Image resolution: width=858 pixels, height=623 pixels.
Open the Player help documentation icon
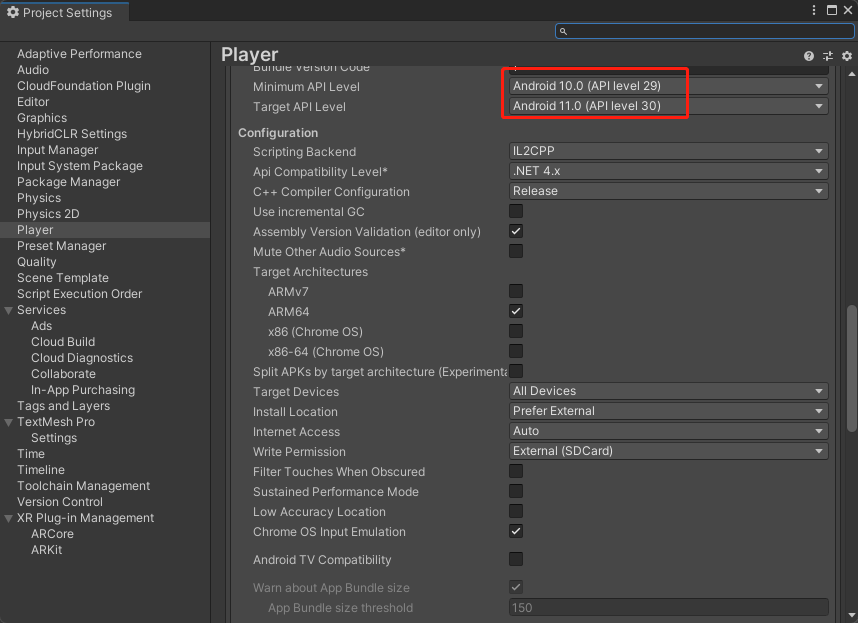(809, 56)
